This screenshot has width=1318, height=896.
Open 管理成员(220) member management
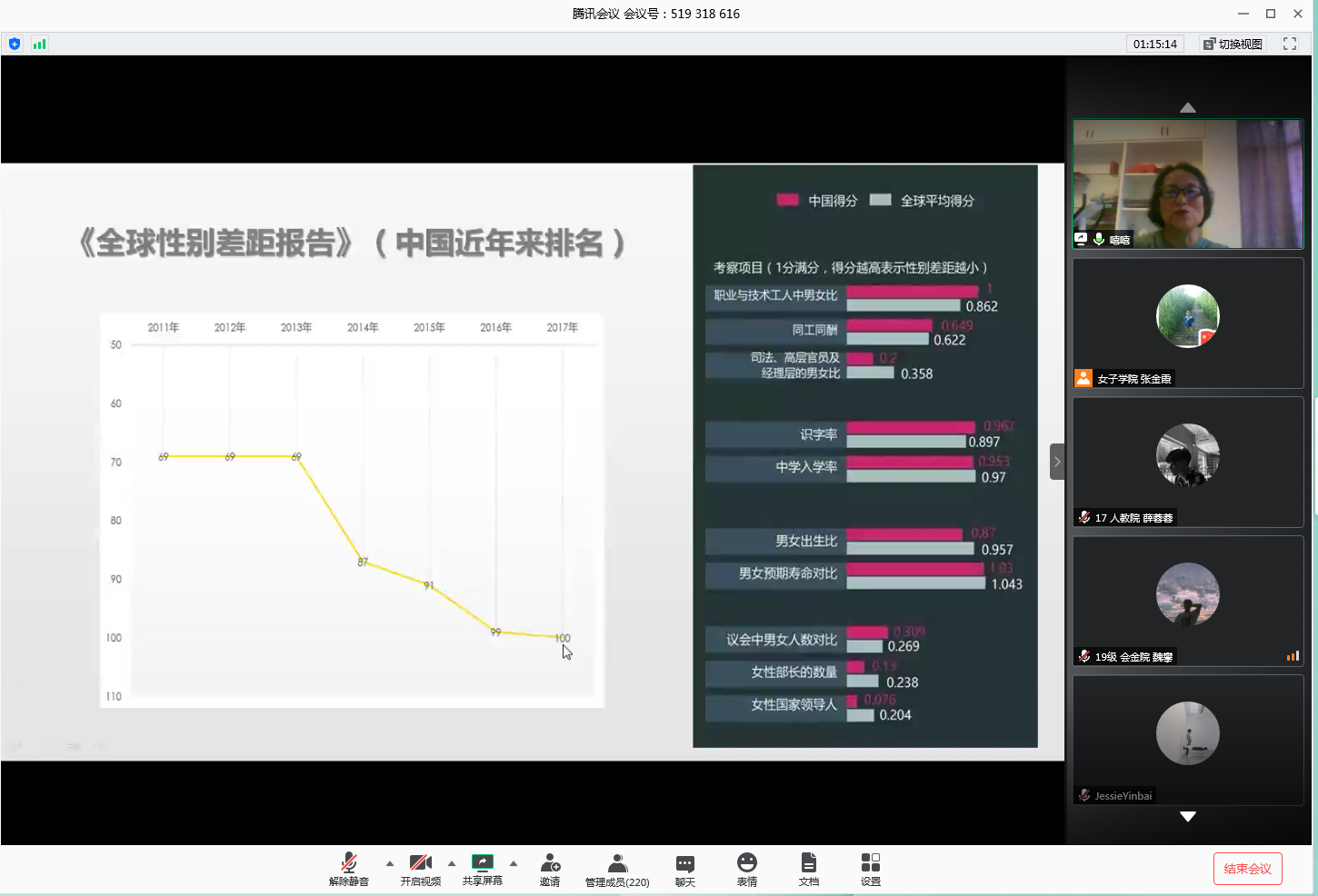[x=617, y=863]
